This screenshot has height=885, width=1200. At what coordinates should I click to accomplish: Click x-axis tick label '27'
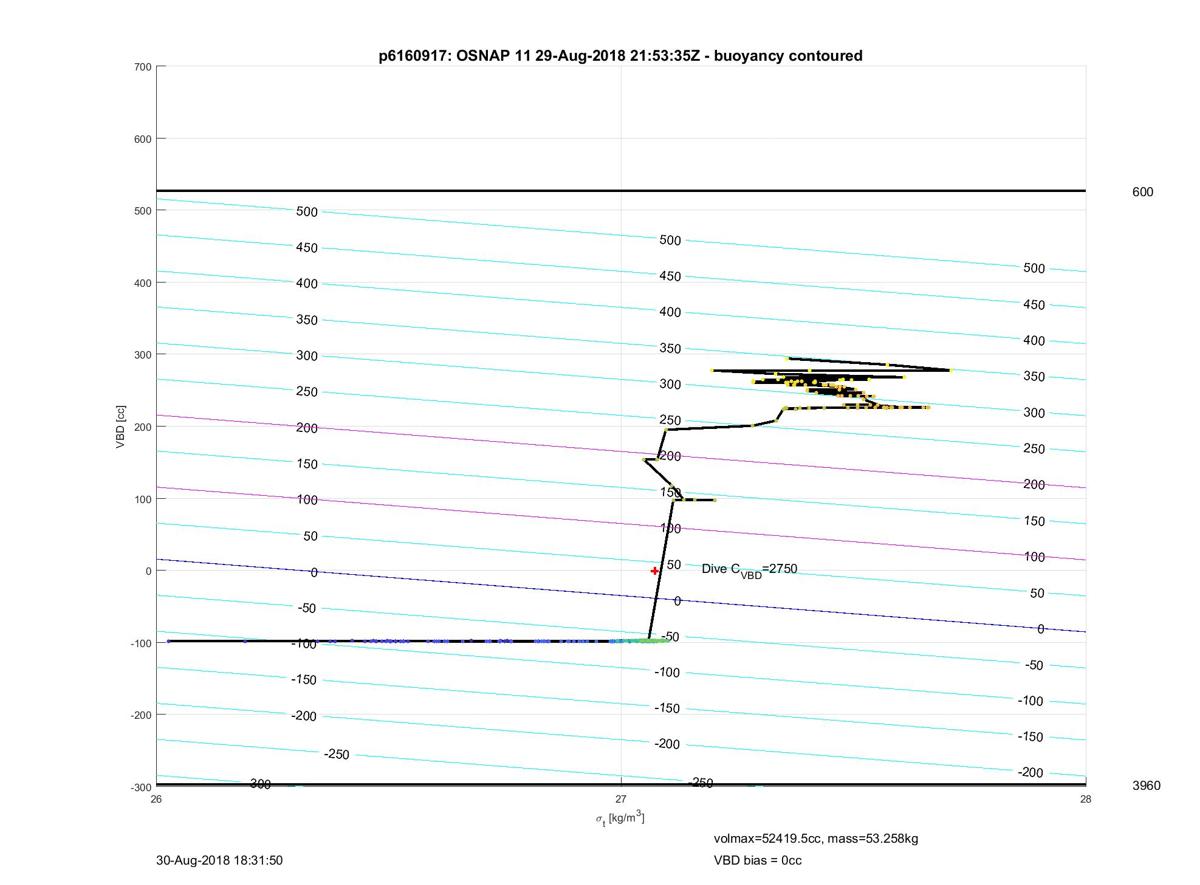point(621,798)
